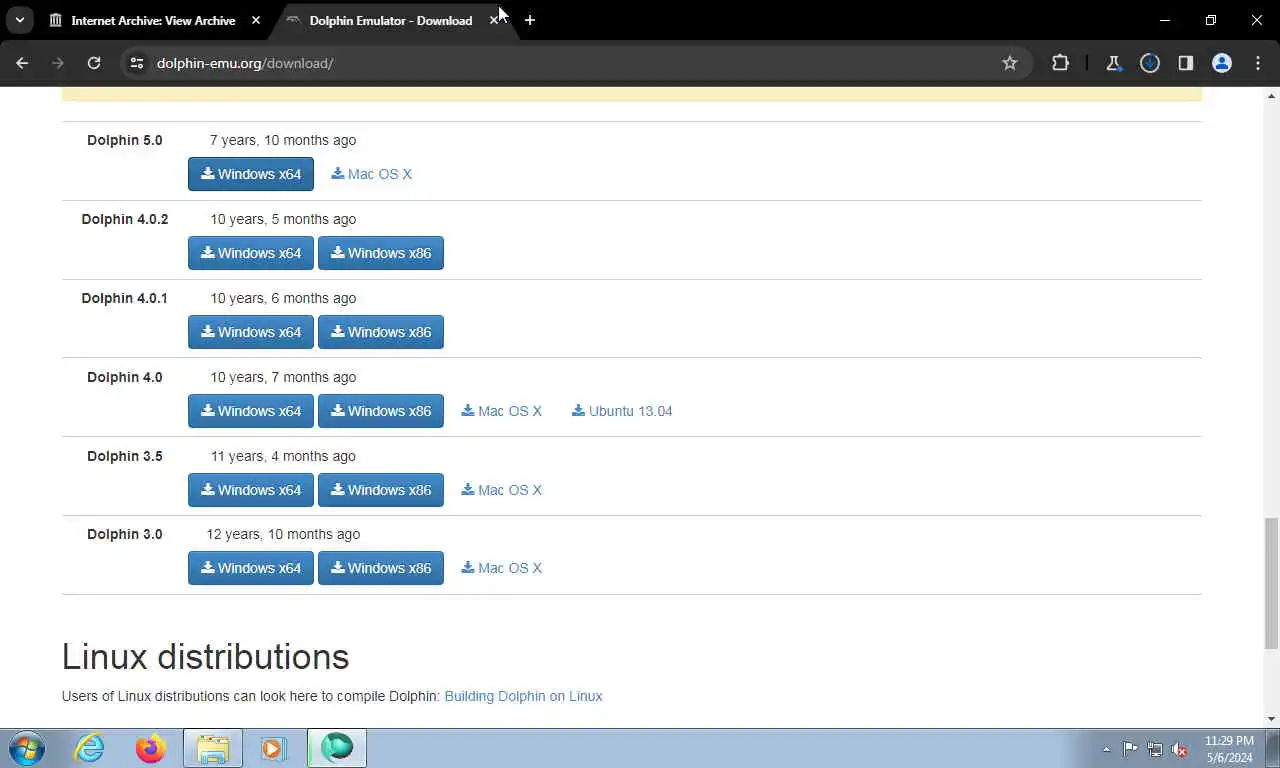The width and height of the screenshot is (1280, 768).
Task: Open the Downloads icon in toolbar
Action: click(1150, 63)
